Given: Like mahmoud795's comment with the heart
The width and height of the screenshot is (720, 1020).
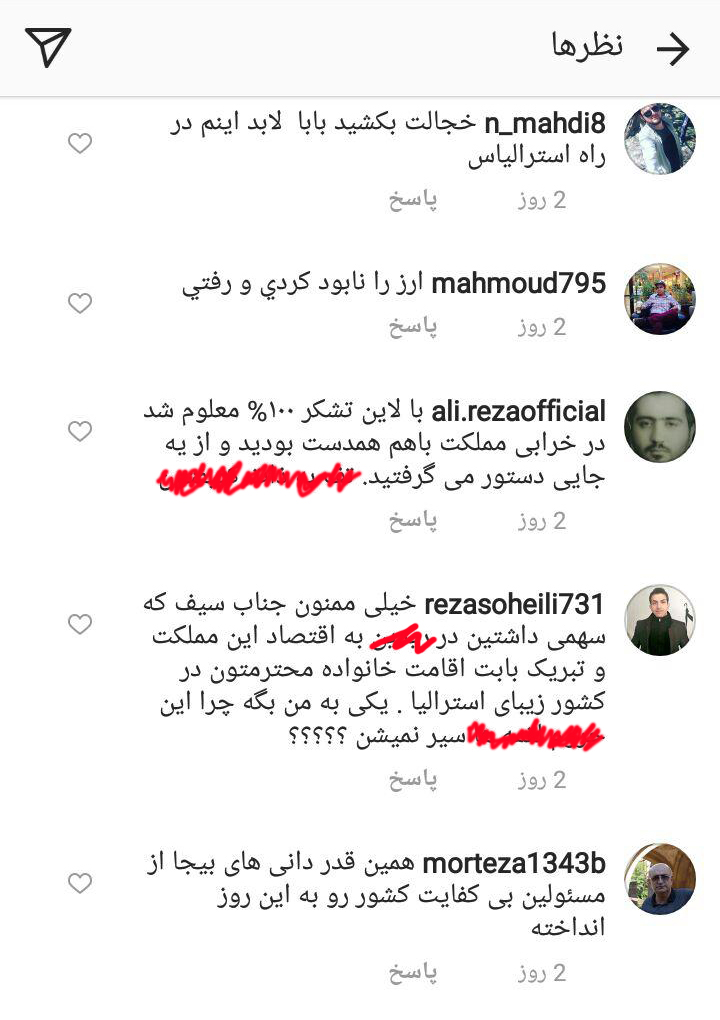Looking at the screenshot, I should point(80,303).
